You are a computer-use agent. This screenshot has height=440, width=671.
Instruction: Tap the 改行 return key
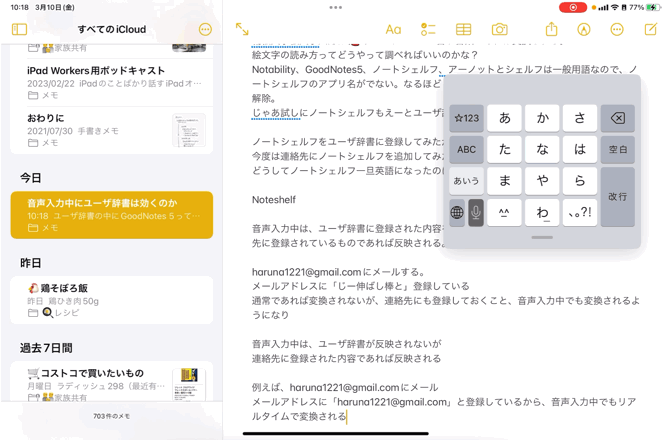tap(618, 196)
